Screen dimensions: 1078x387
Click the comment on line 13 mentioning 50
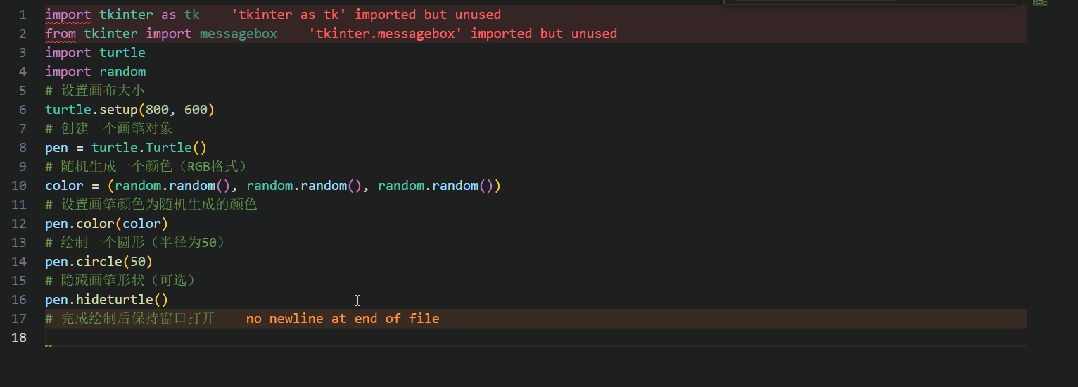point(135,243)
